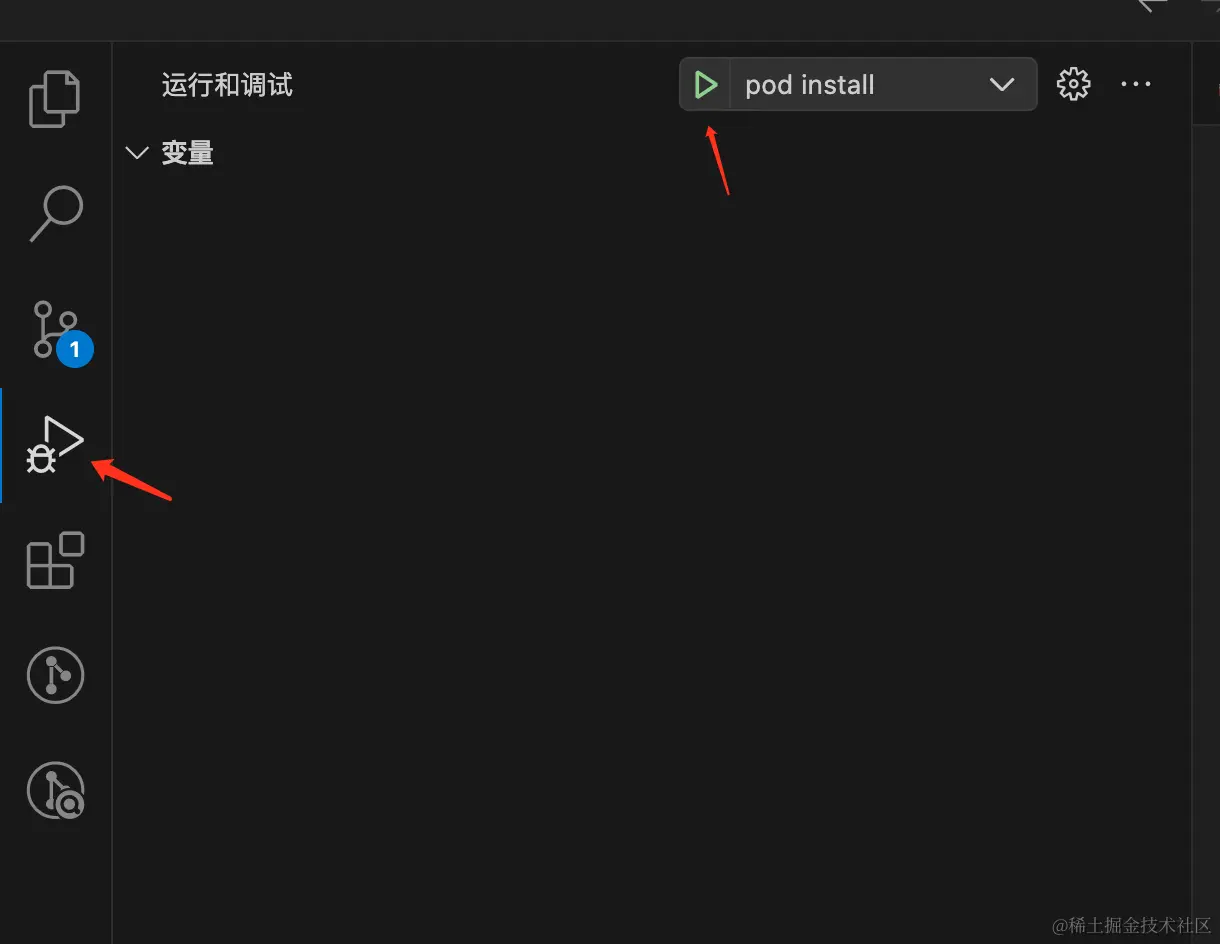The image size is (1220, 944).
Task: Start debugging with the green play button
Action: coord(705,85)
